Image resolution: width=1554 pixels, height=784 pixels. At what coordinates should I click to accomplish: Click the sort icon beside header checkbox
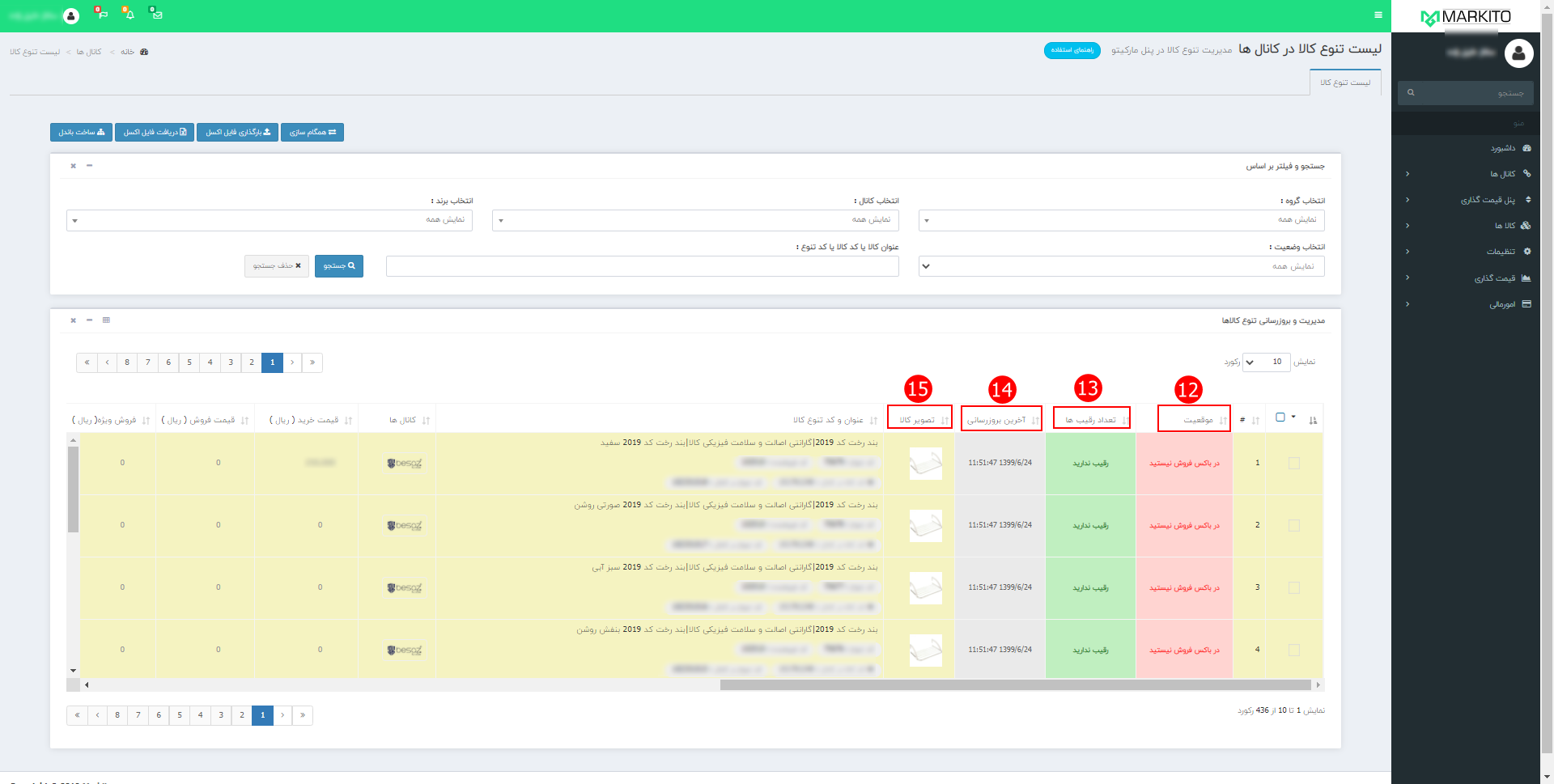(x=1313, y=420)
